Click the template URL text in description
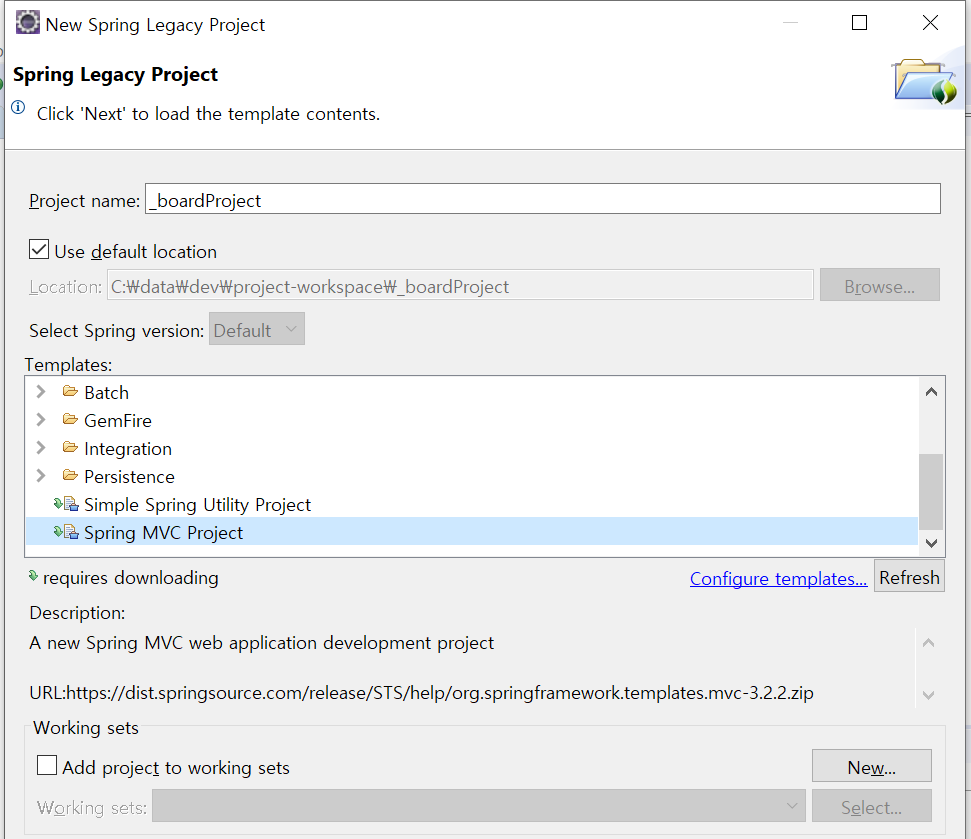The image size is (971, 839). click(x=421, y=692)
